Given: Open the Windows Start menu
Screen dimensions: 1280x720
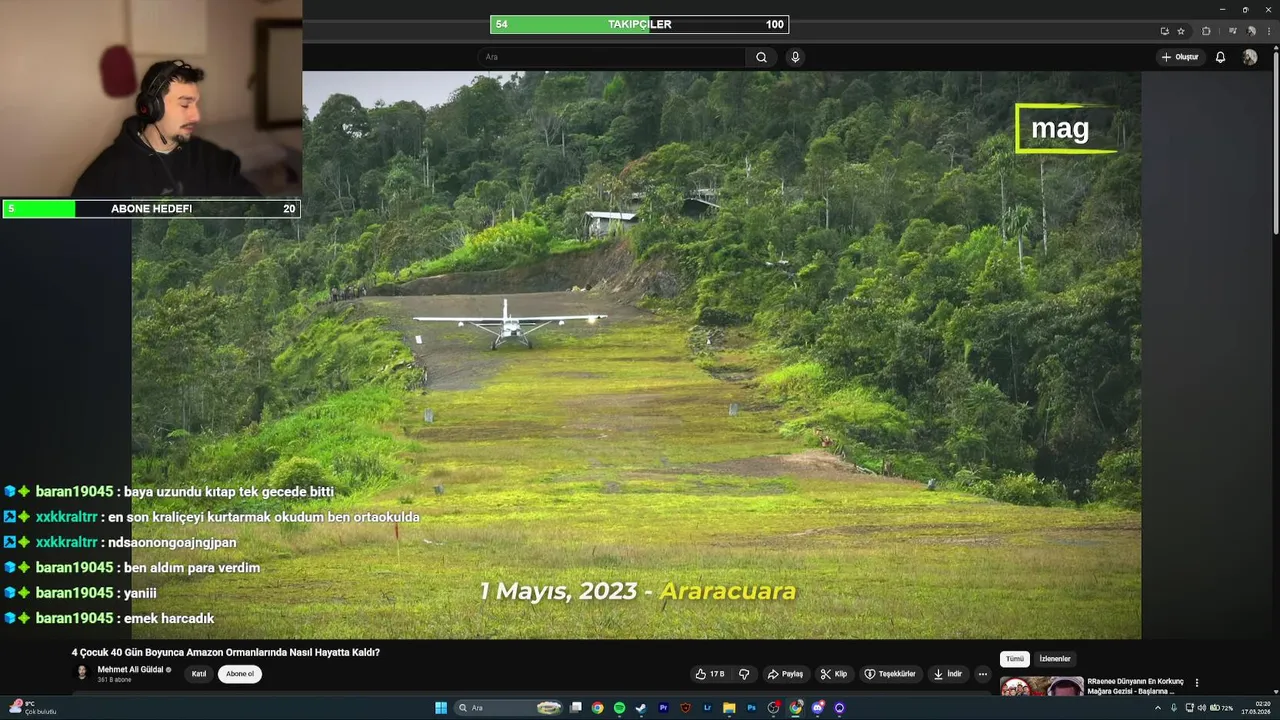Looking at the screenshot, I should tap(441, 708).
